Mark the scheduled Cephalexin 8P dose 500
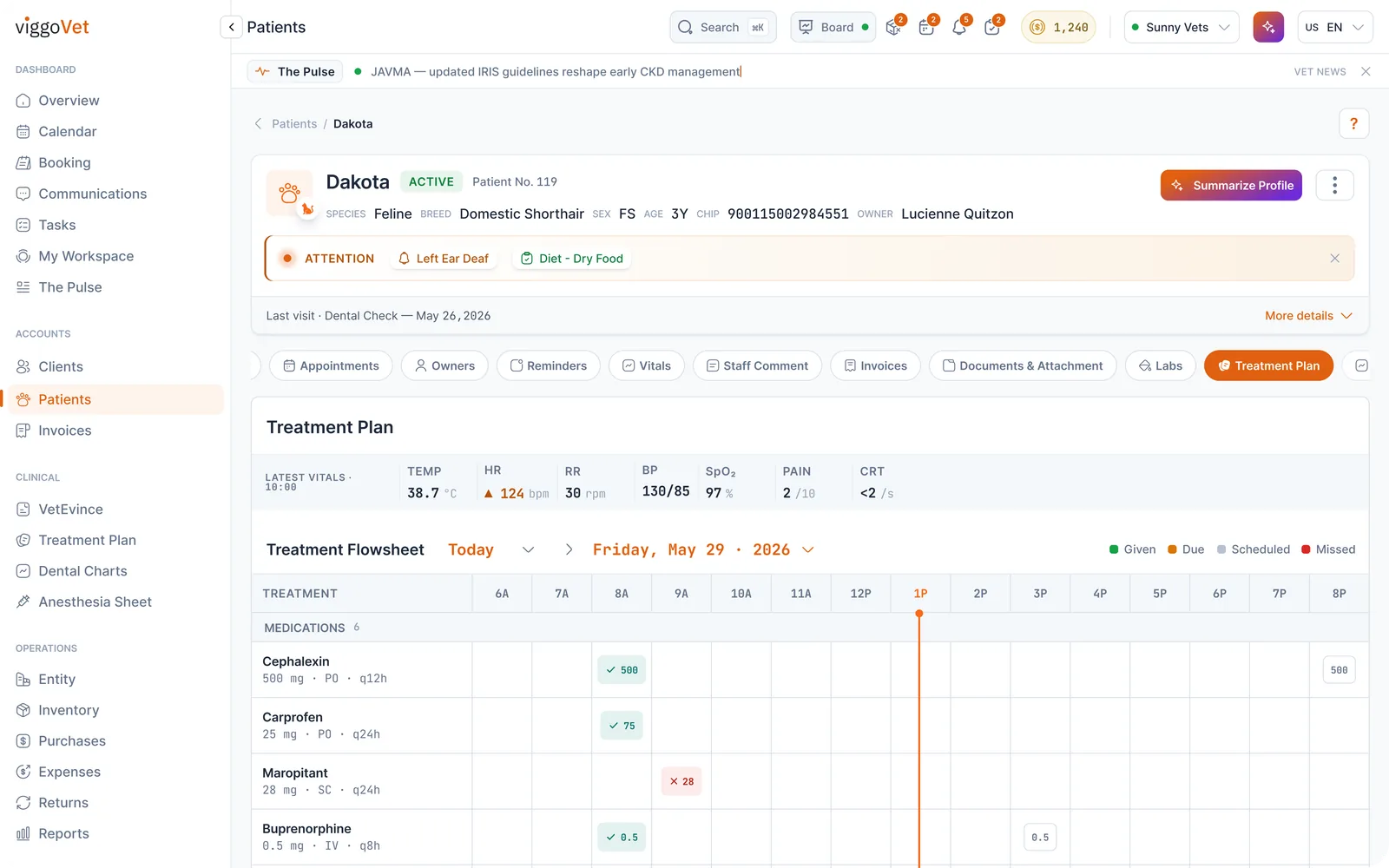The height and width of the screenshot is (868, 1389). (1340, 670)
